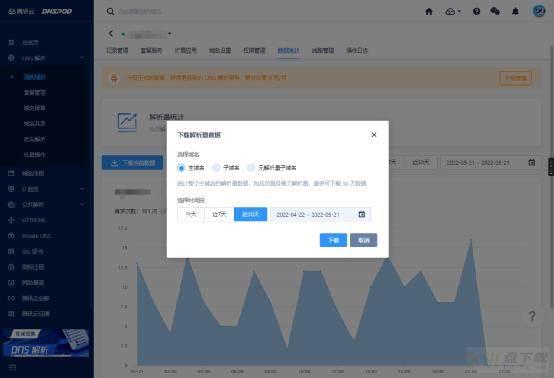The height and width of the screenshot is (378, 554).
Task: Click the icon beside 公共解析
Action: tap(11, 204)
